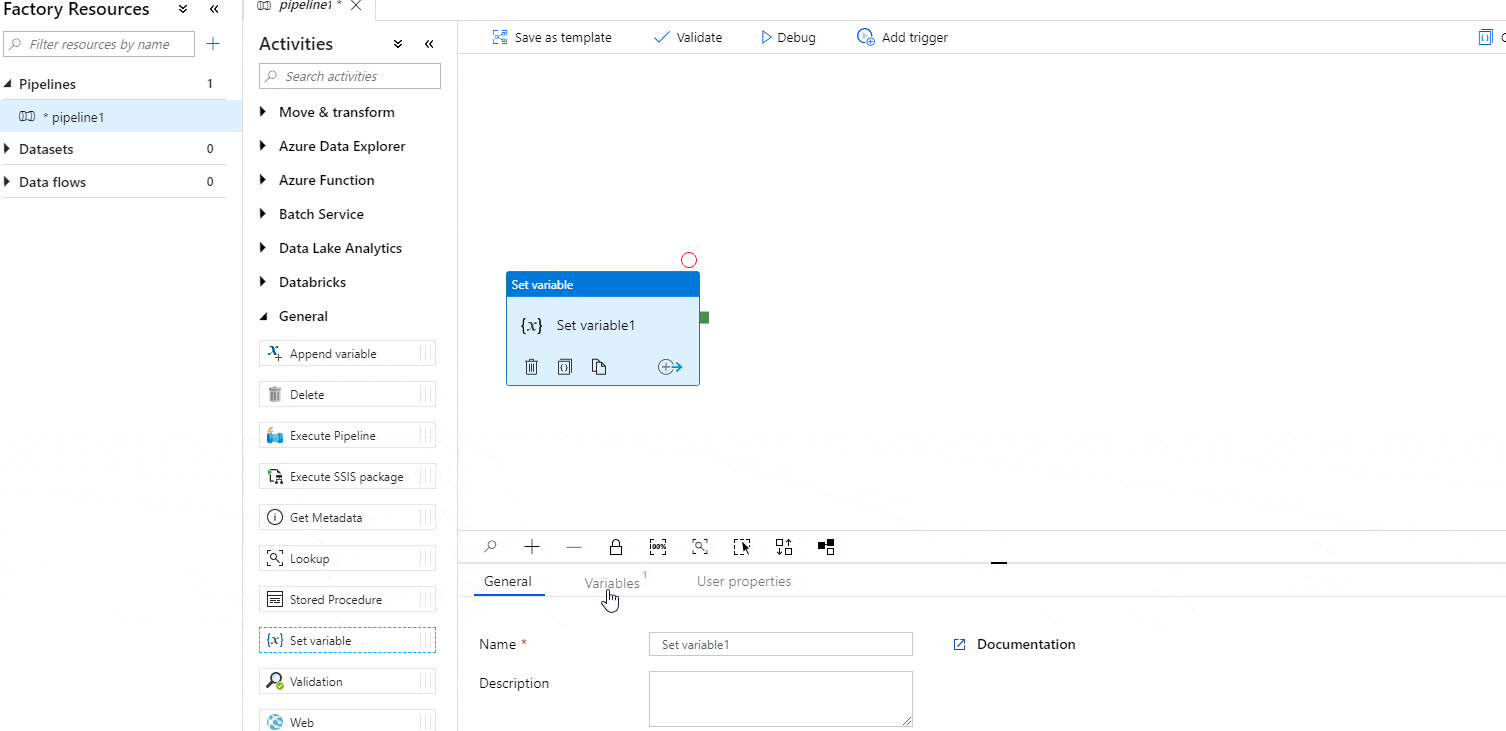Select the Lookup activity label
The image size is (1506, 731).
(310, 559)
